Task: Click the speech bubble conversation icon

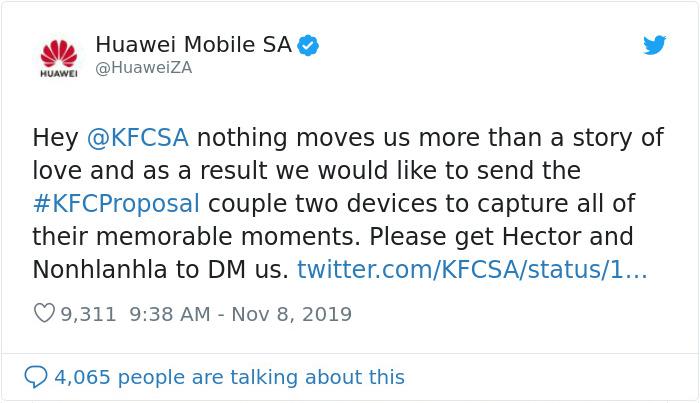Action: pos(36,377)
